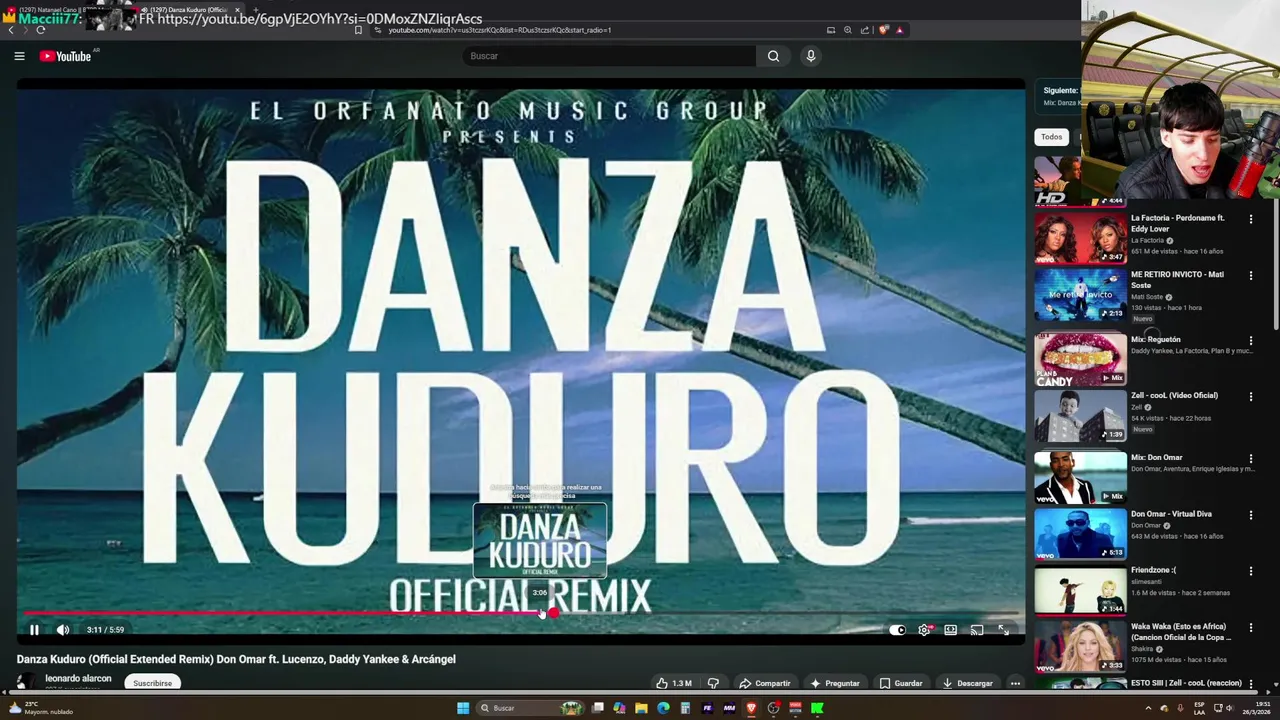Click the search magnifier button
Screen dimensions: 1280x720
773,56
